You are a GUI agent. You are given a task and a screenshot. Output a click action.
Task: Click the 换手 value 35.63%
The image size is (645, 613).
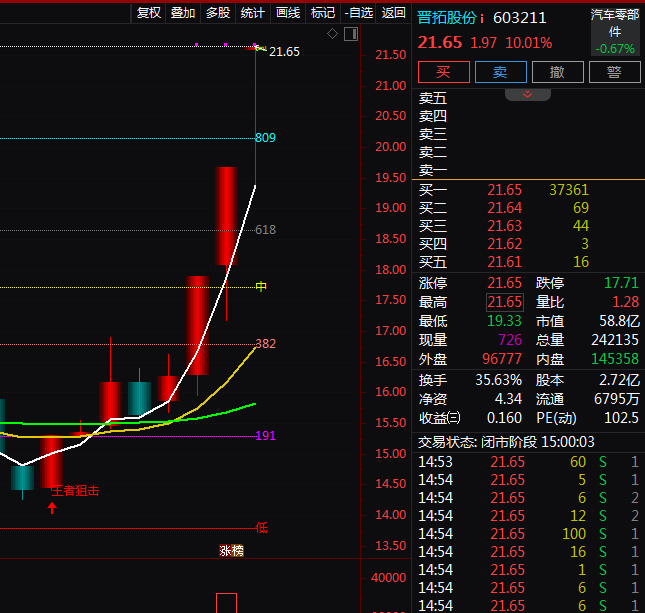click(x=499, y=380)
